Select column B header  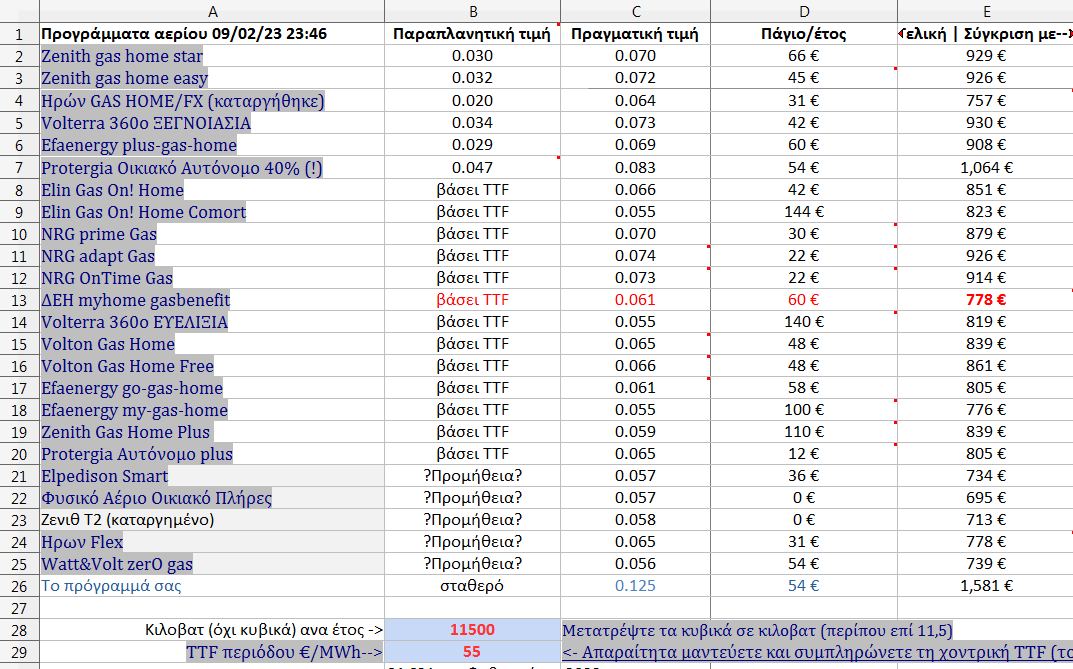click(x=472, y=11)
